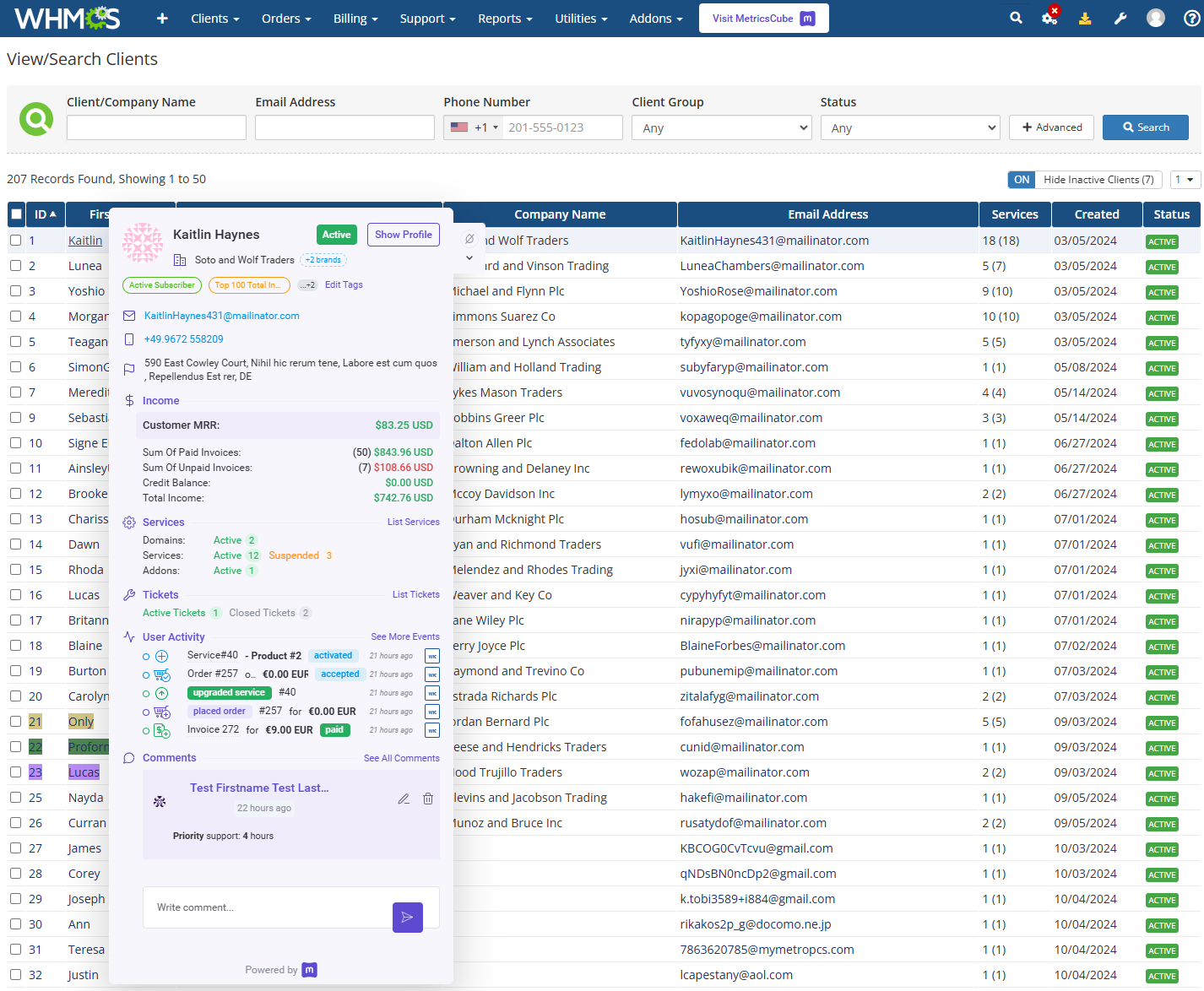Click the Visit MetricsCube button

(x=763, y=18)
